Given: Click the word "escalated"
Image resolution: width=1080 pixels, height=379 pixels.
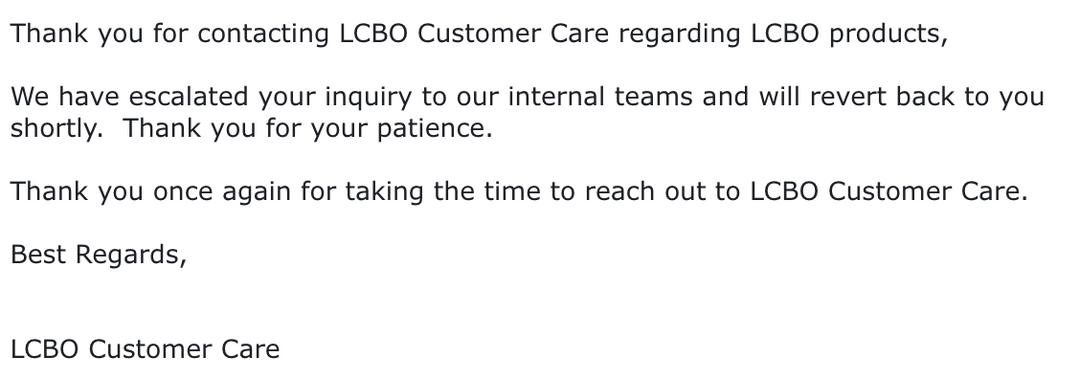Looking at the screenshot, I should (189, 96).
